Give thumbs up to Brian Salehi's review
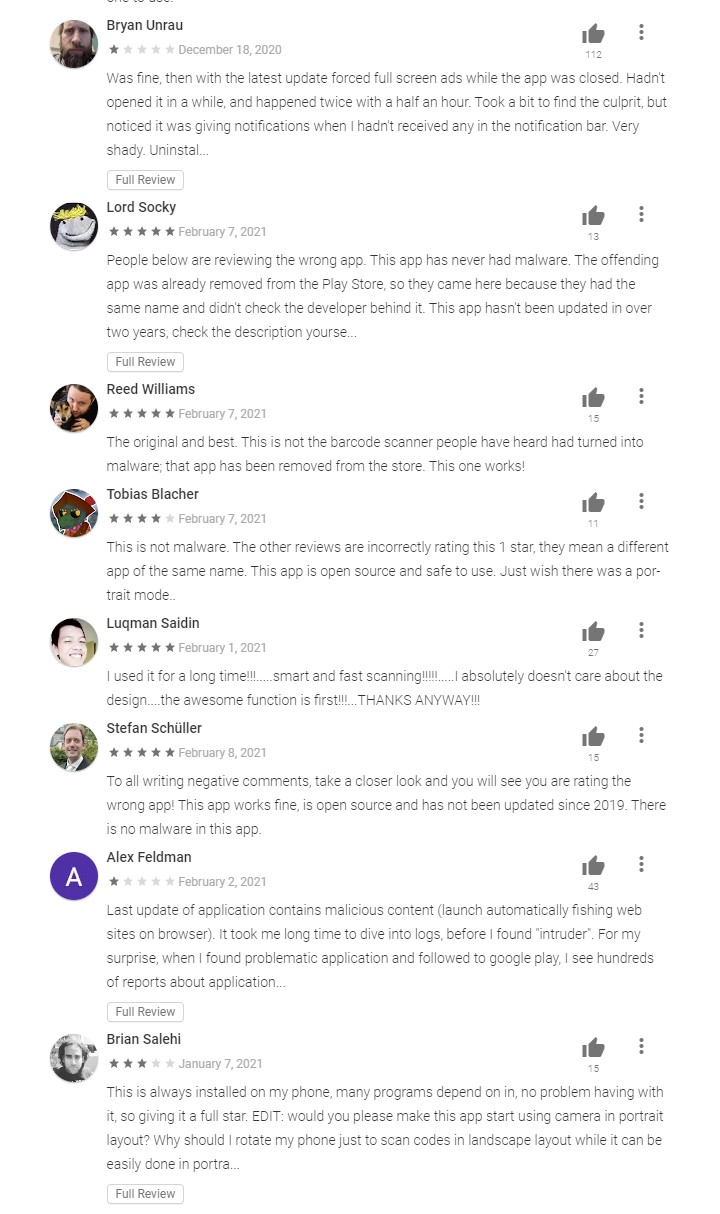Viewport: 720px width, 1214px height. (594, 1048)
